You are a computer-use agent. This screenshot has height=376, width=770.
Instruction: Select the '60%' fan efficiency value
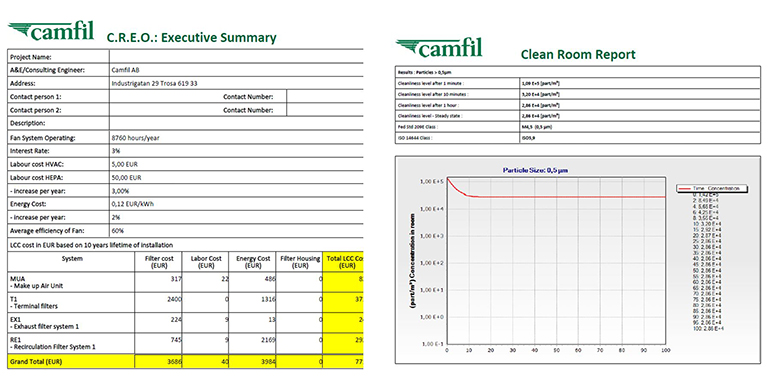118,231
